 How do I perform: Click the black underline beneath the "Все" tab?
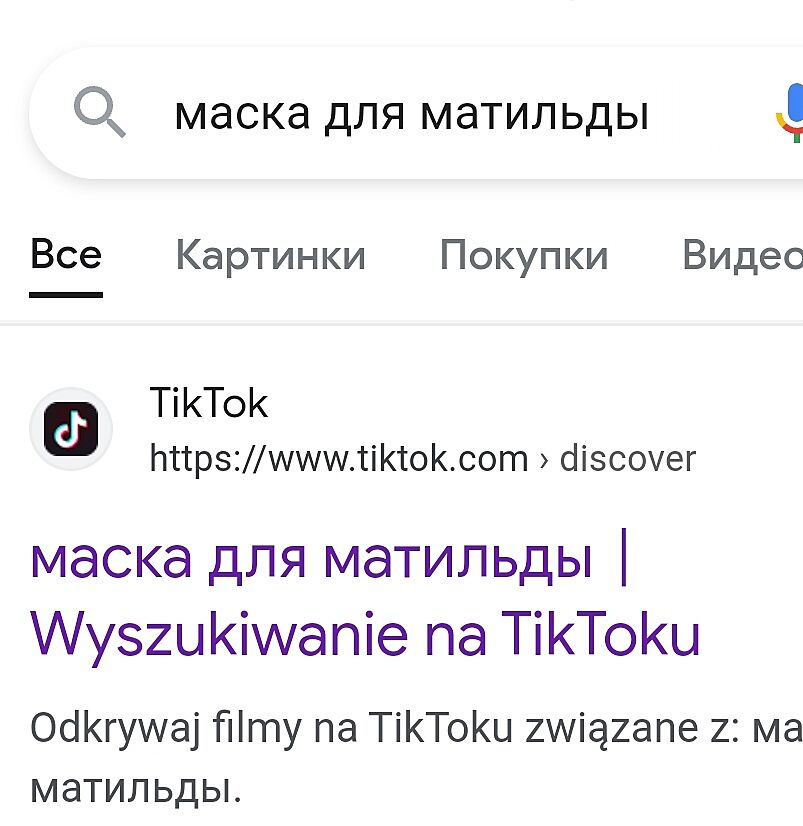click(x=66, y=294)
